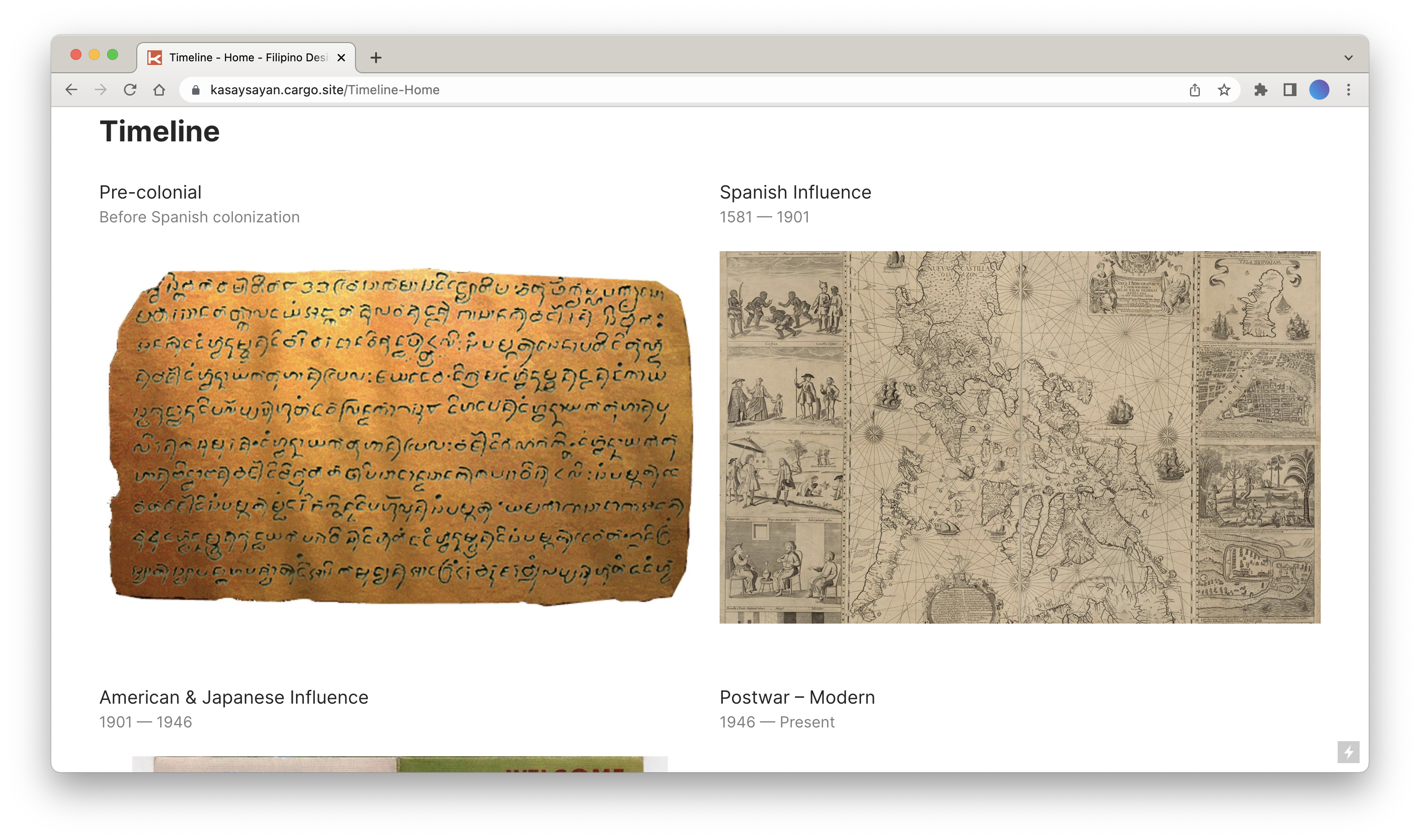Click the share page icon
The width and height of the screenshot is (1420, 840).
[x=1195, y=89]
